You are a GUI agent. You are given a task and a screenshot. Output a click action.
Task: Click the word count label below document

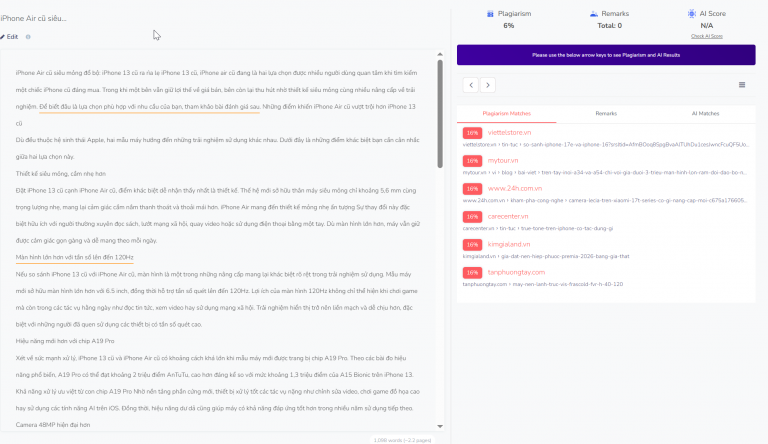pyautogui.click(x=402, y=440)
